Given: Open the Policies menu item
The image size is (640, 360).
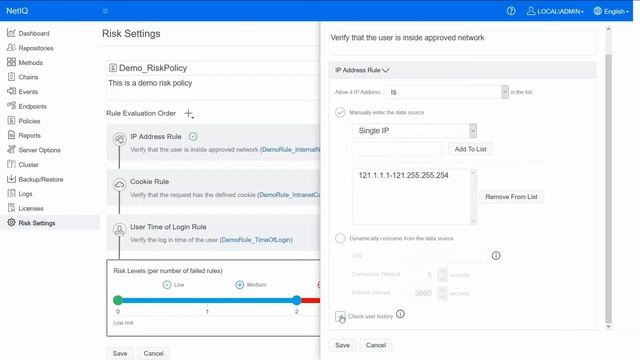Looking at the screenshot, I should coord(29,121).
